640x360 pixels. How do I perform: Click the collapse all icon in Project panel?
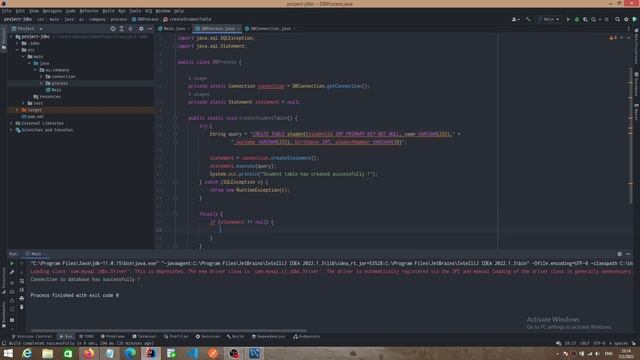[131, 29]
